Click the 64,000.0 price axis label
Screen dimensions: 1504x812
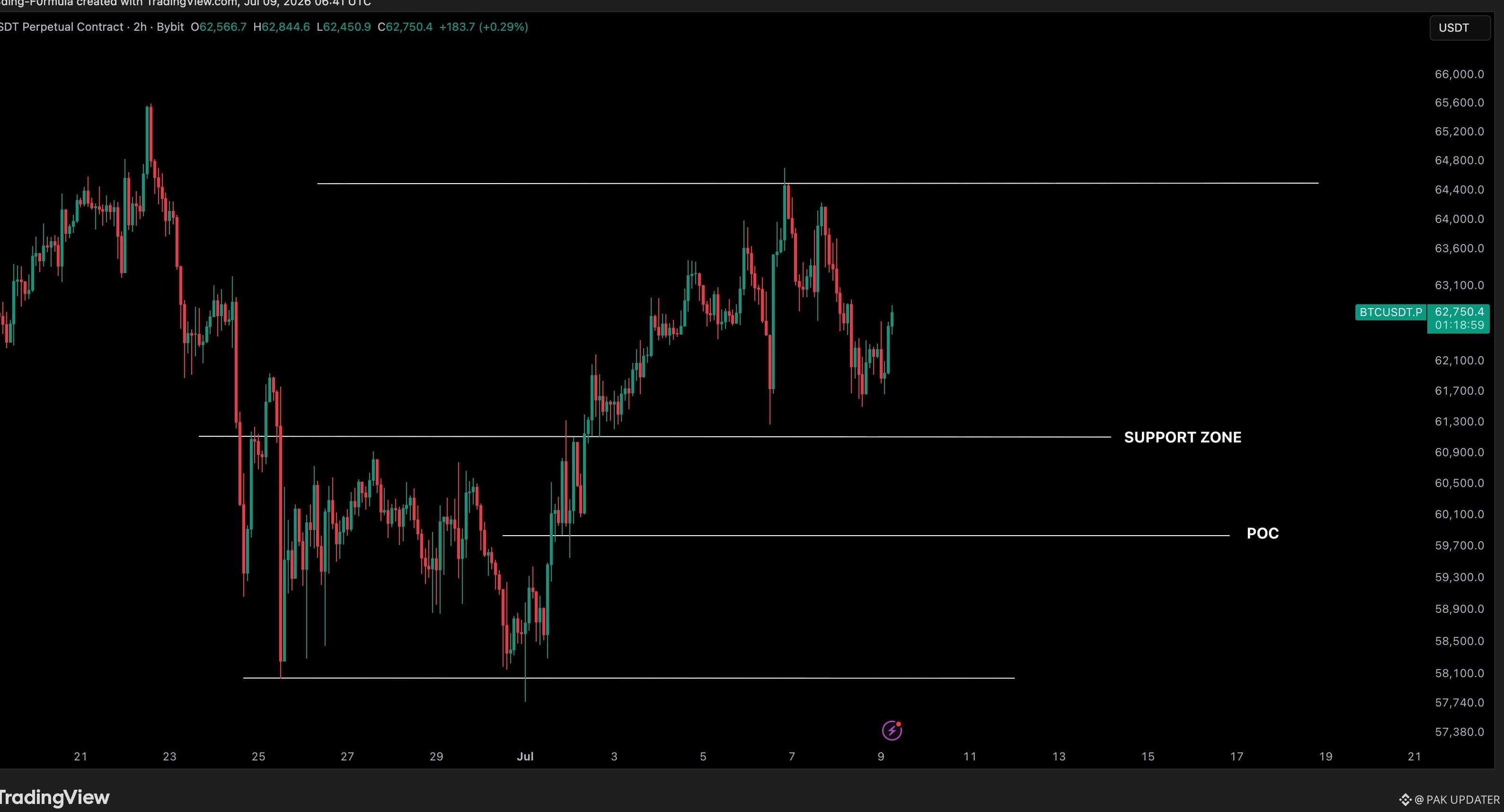1459,219
